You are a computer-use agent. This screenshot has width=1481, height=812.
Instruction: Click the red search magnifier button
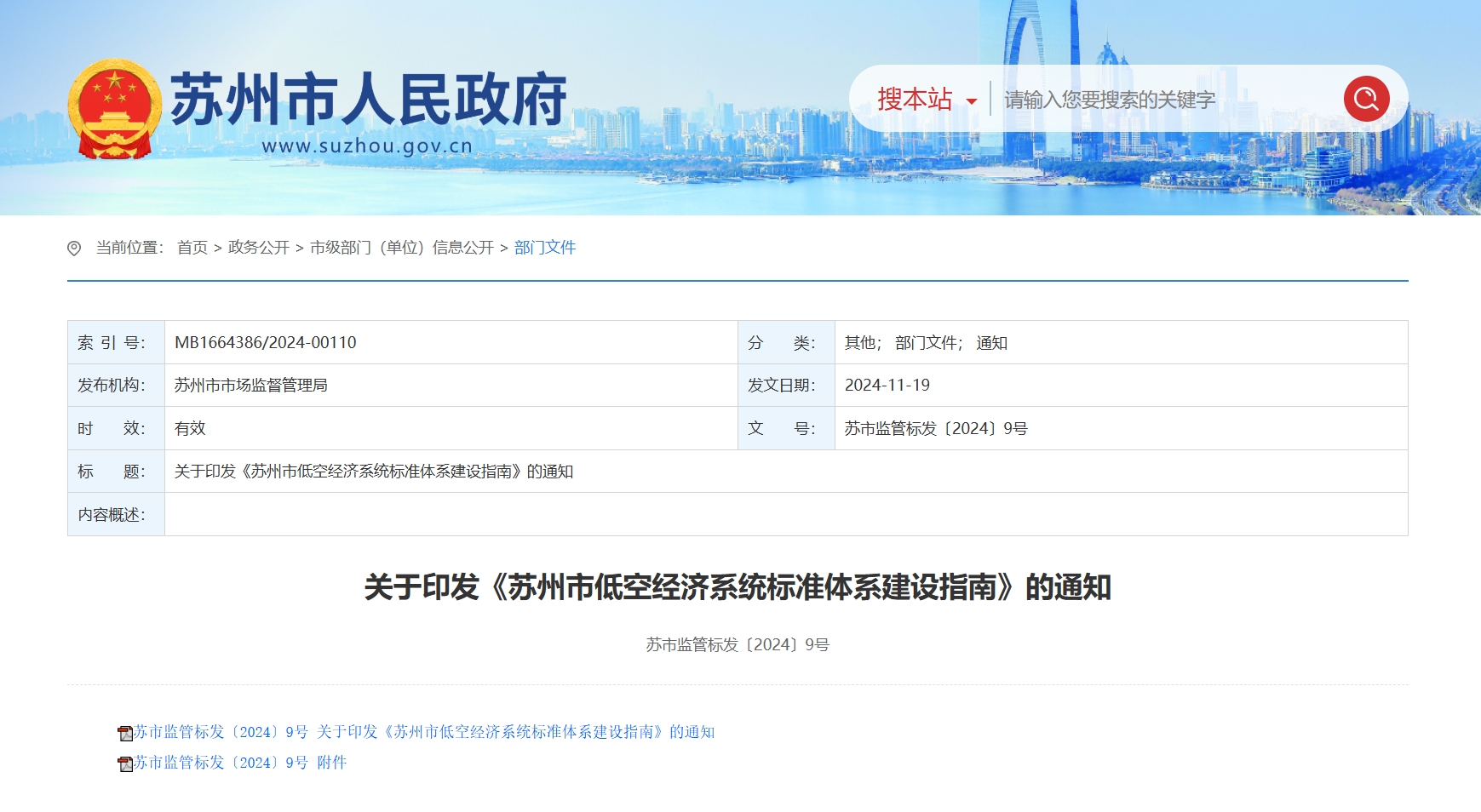(x=1366, y=99)
